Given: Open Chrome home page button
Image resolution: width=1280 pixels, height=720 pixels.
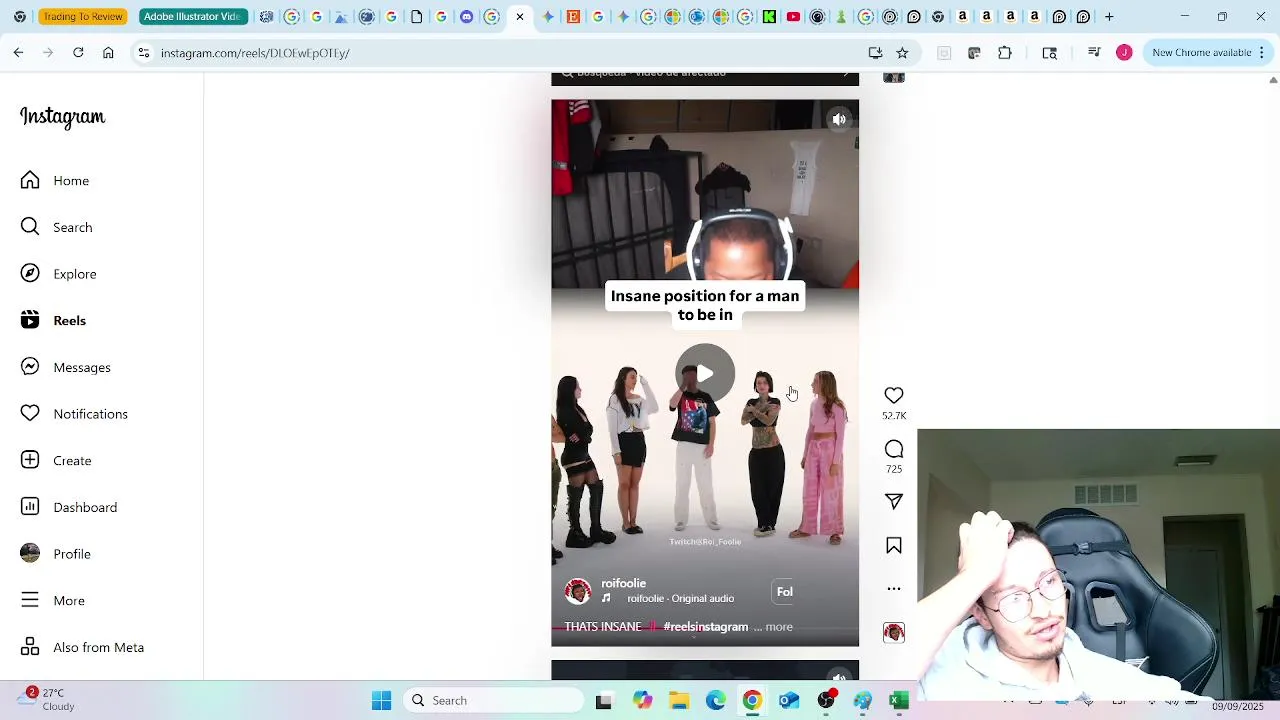Looking at the screenshot, I should [x=108, y=53].
